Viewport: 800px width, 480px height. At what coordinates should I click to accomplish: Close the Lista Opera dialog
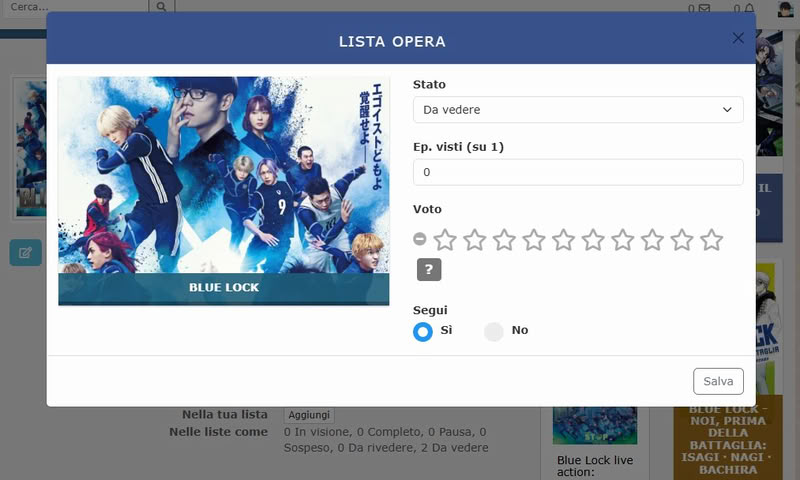738,38
